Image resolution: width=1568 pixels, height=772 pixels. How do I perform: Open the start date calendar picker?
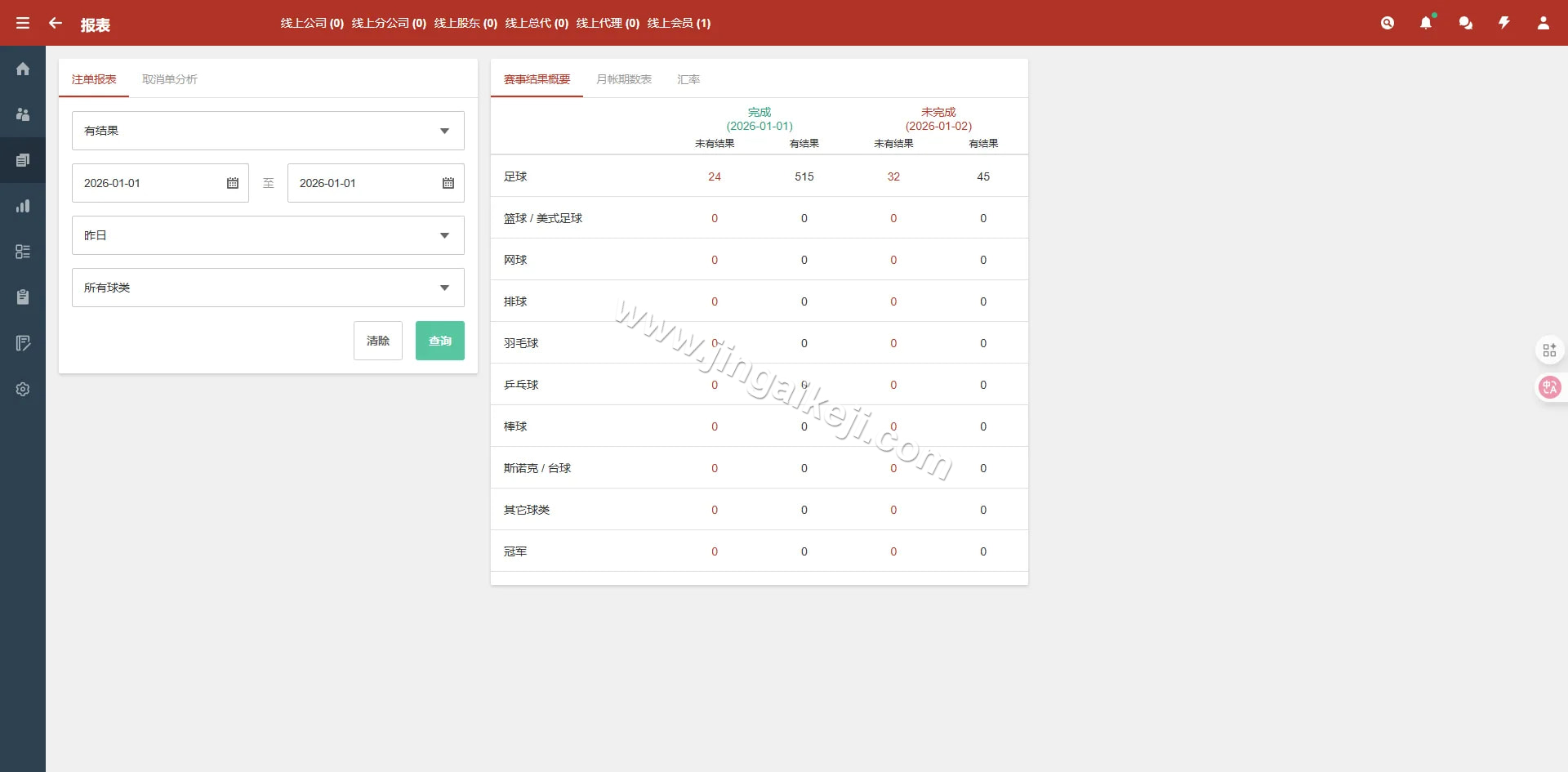pyautogui.click(x=233, y=183)
